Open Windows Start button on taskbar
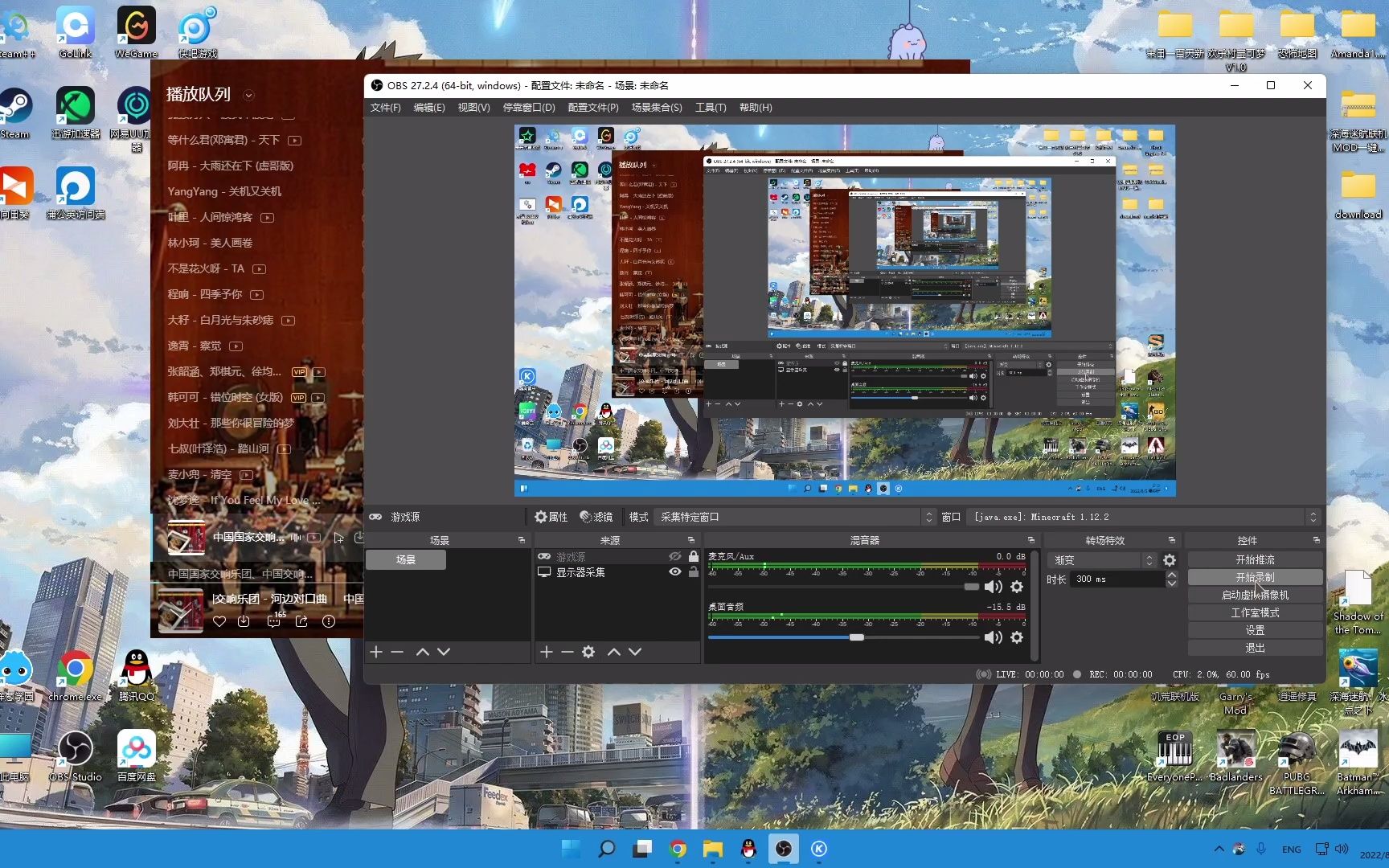This screenshot has height=868, width=1389. pos(571,849)
